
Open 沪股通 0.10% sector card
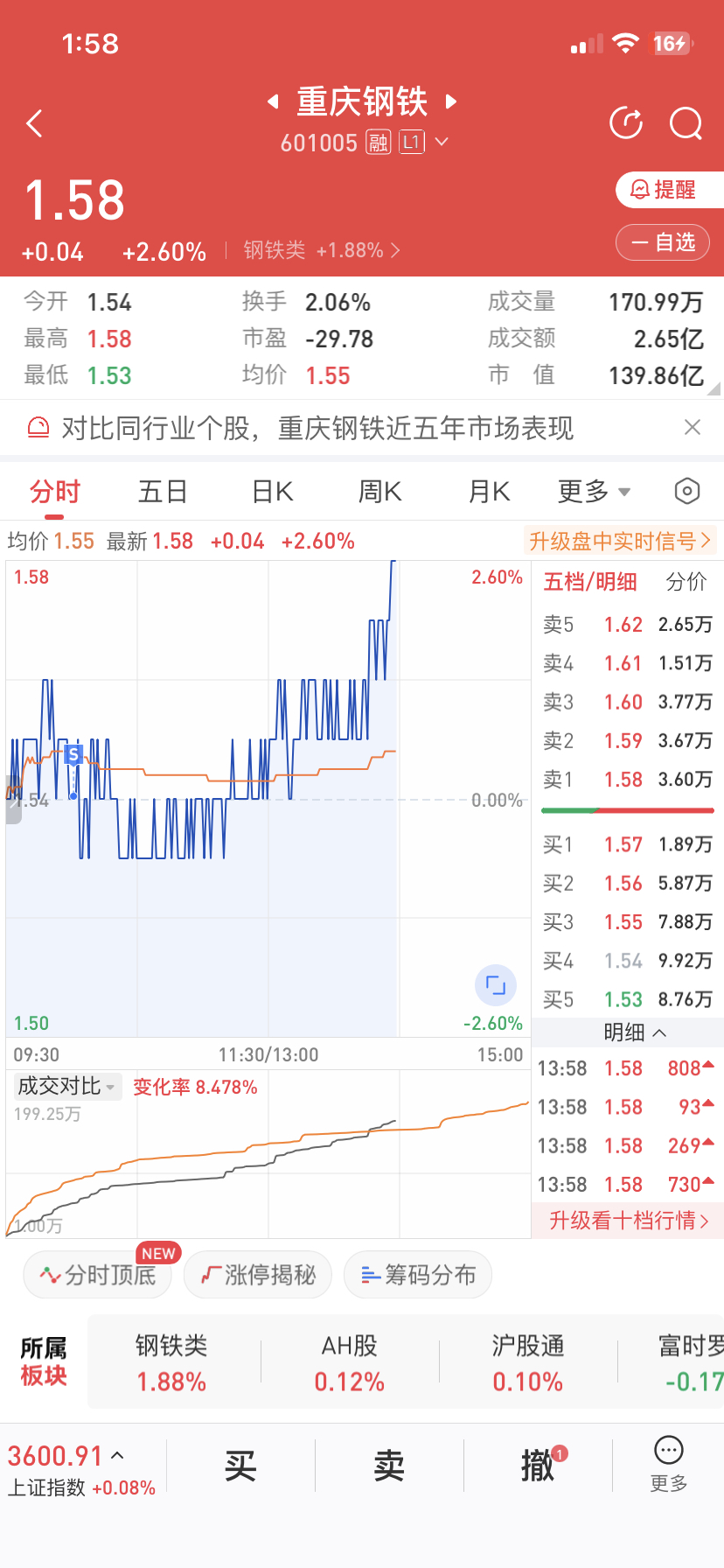coord(528,1362)
